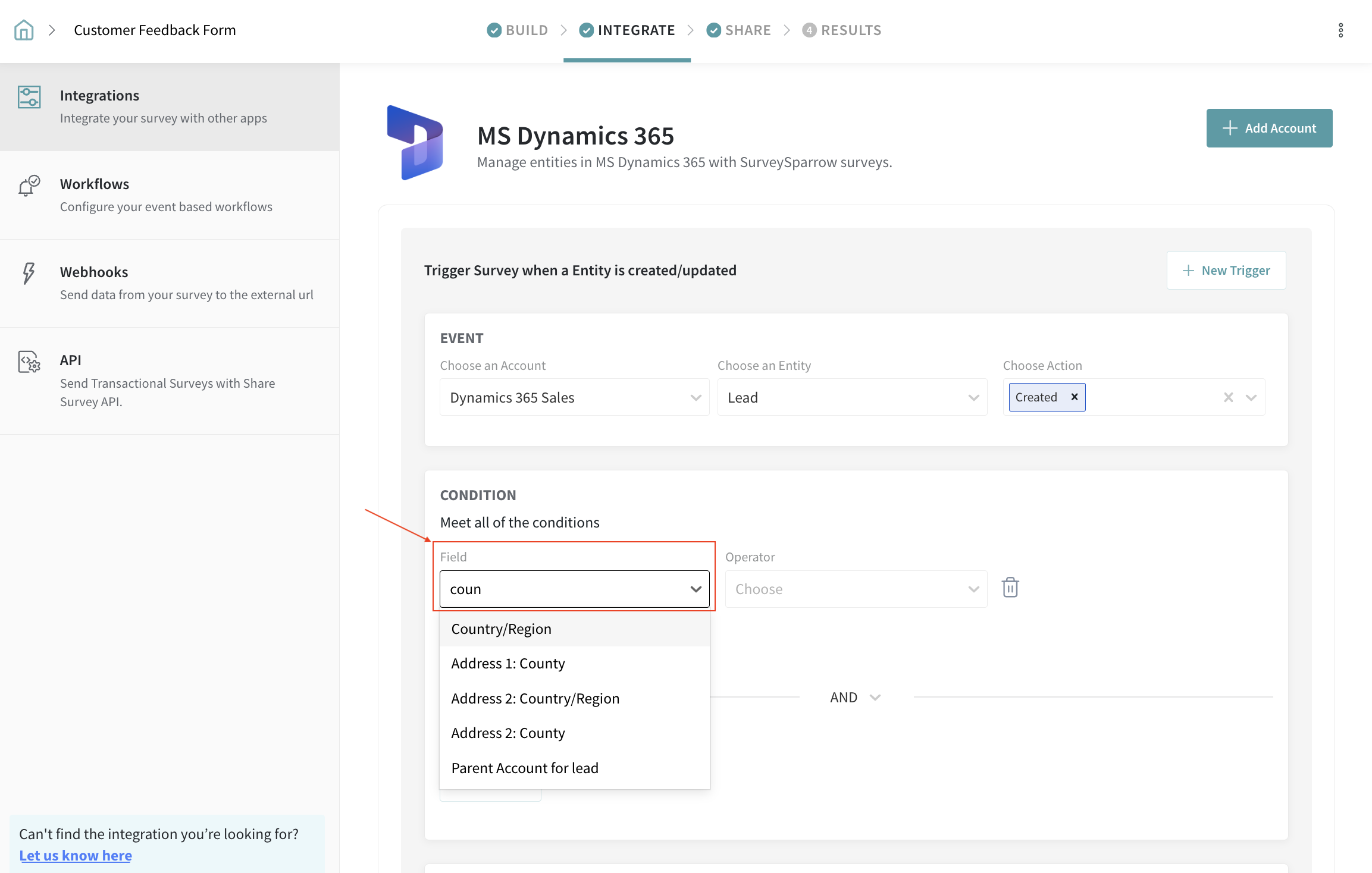Click the New Trigger button

(x=1226, y=271)
